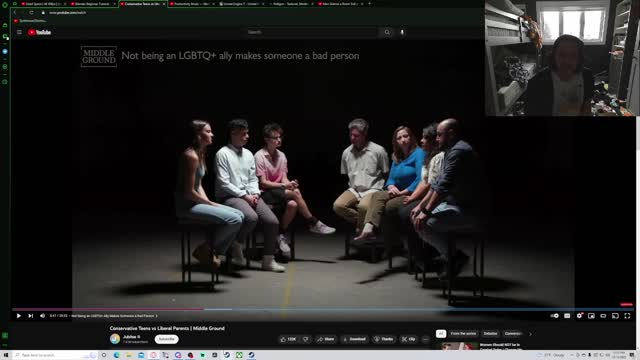The height and width of the screenshot is (360, 640).
Task: Toggle subtitles/closed captions button
Action: 567,316
